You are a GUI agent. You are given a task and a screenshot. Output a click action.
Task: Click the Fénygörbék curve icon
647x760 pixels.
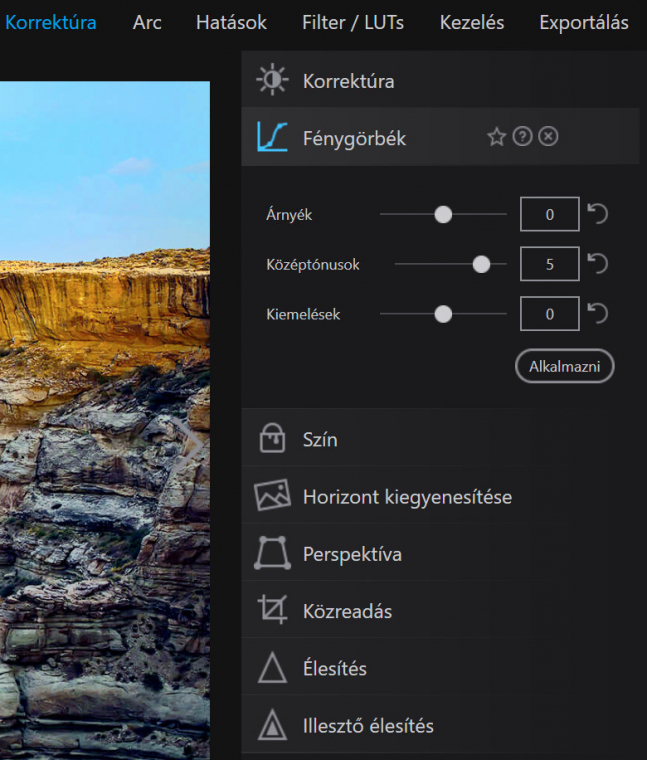pos(272,136)
